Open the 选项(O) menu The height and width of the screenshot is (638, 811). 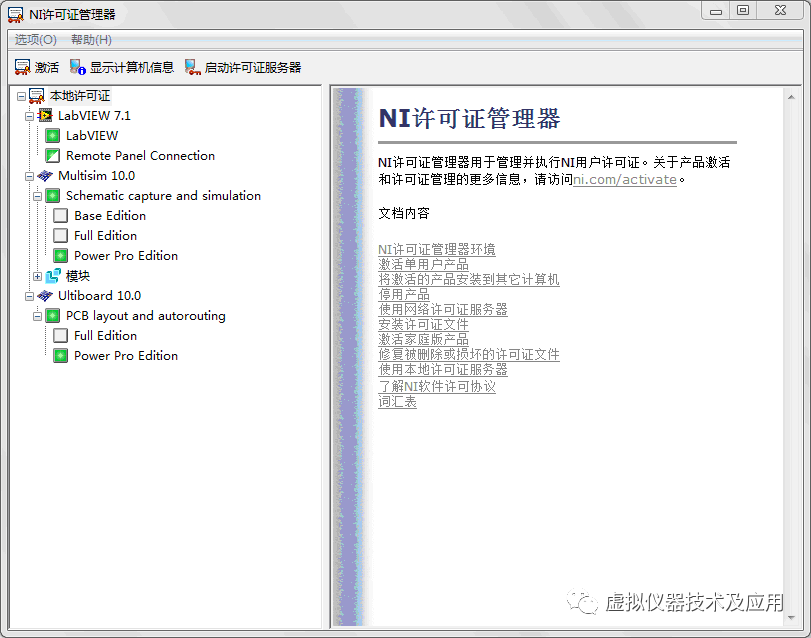[x=35, y=39]
